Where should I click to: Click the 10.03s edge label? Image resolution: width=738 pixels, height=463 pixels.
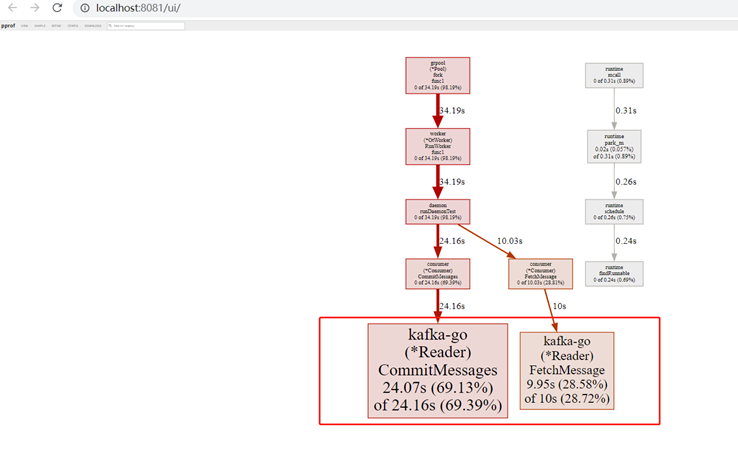click(x=510, y=241)
